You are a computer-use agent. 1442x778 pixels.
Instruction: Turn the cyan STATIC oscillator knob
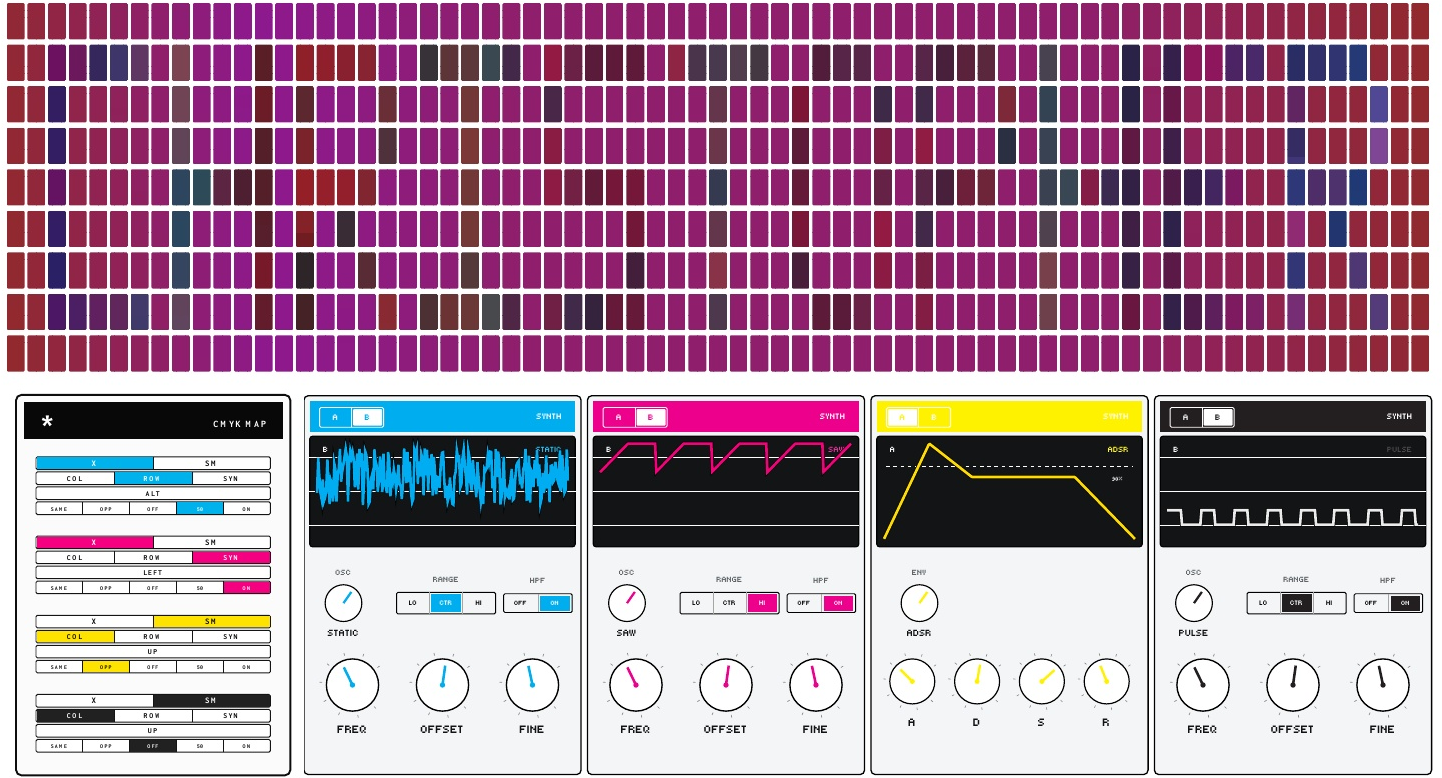[x=343, y=602]
